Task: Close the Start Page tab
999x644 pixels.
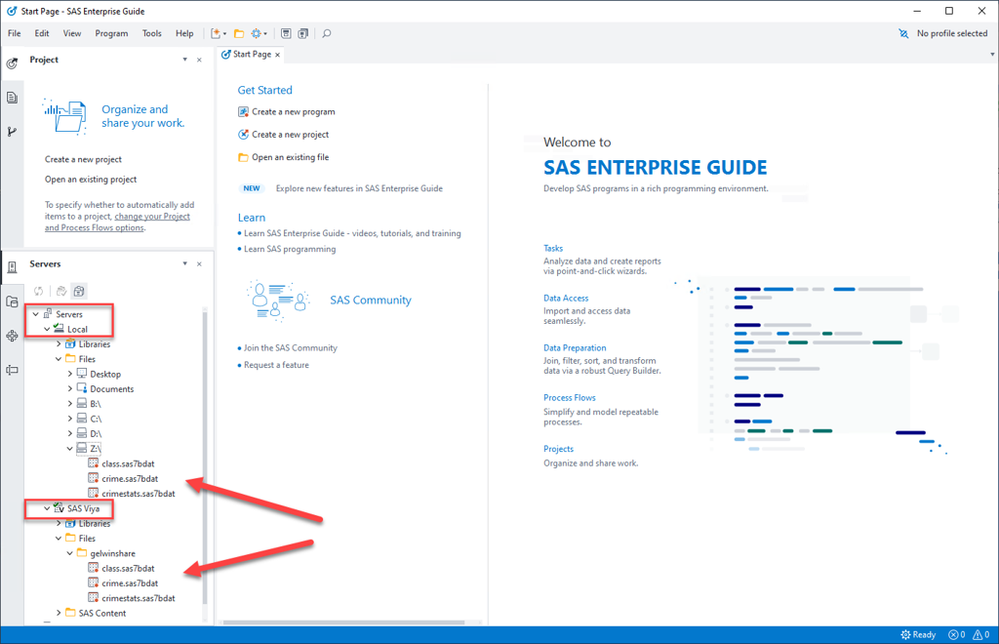Action: (x=277, y=55)
